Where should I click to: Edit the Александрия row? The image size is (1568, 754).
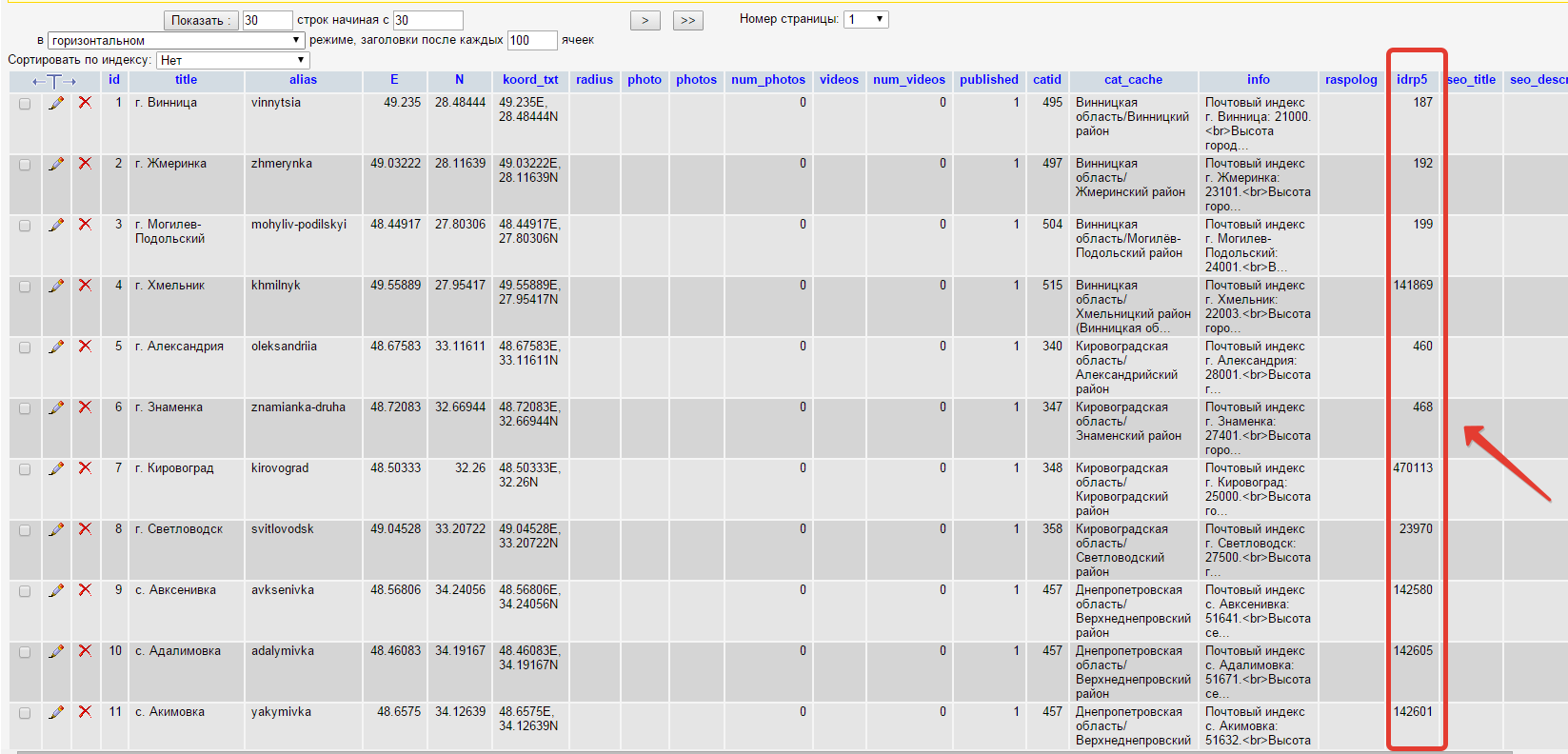tap(56, 347)
